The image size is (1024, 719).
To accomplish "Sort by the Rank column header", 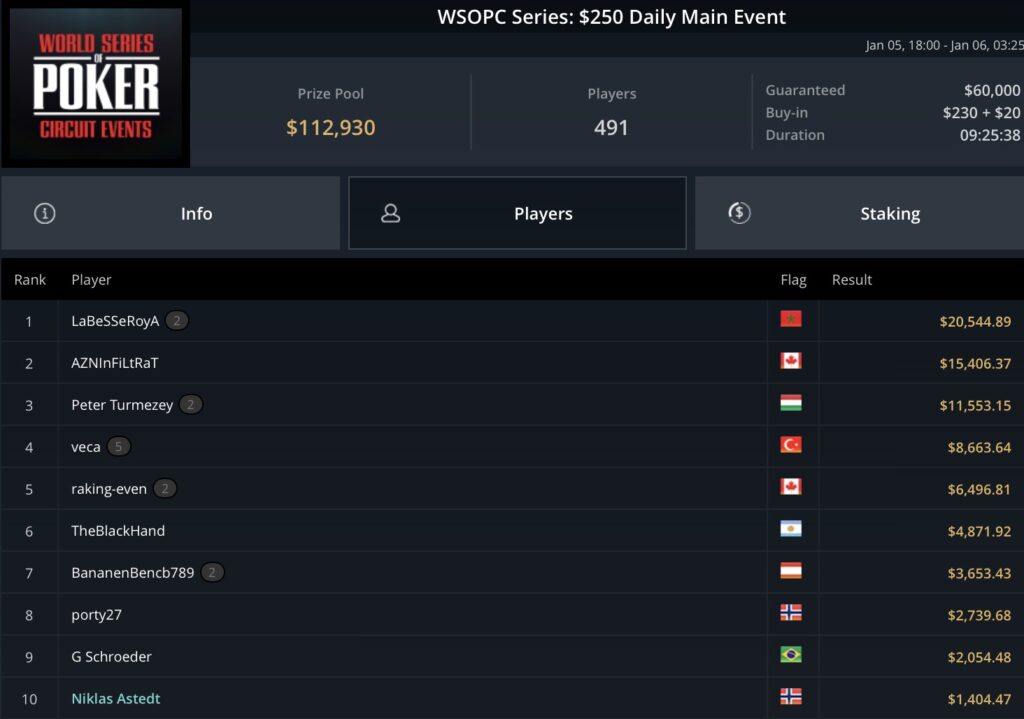I will [x=30, y=280].
